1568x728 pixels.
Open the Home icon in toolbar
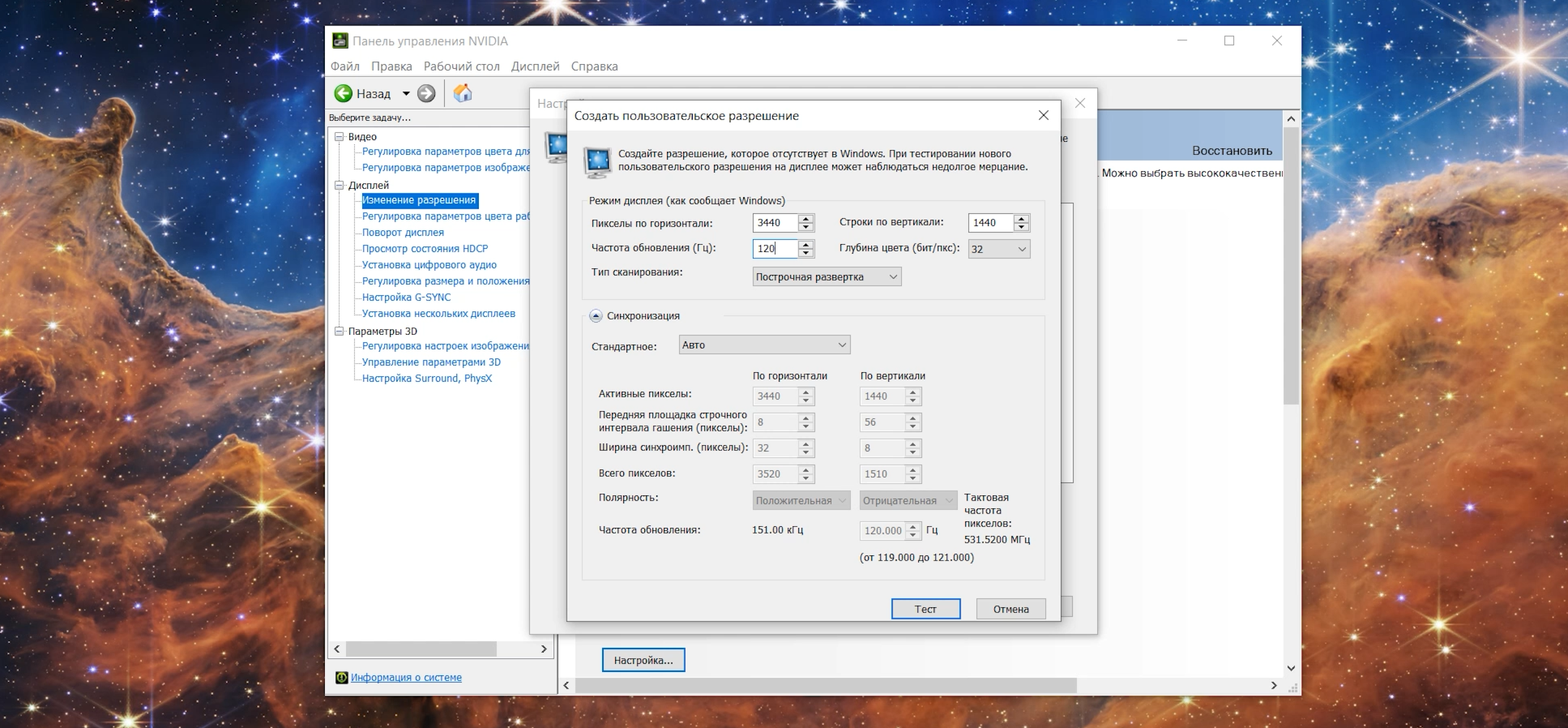coord(463,94)
